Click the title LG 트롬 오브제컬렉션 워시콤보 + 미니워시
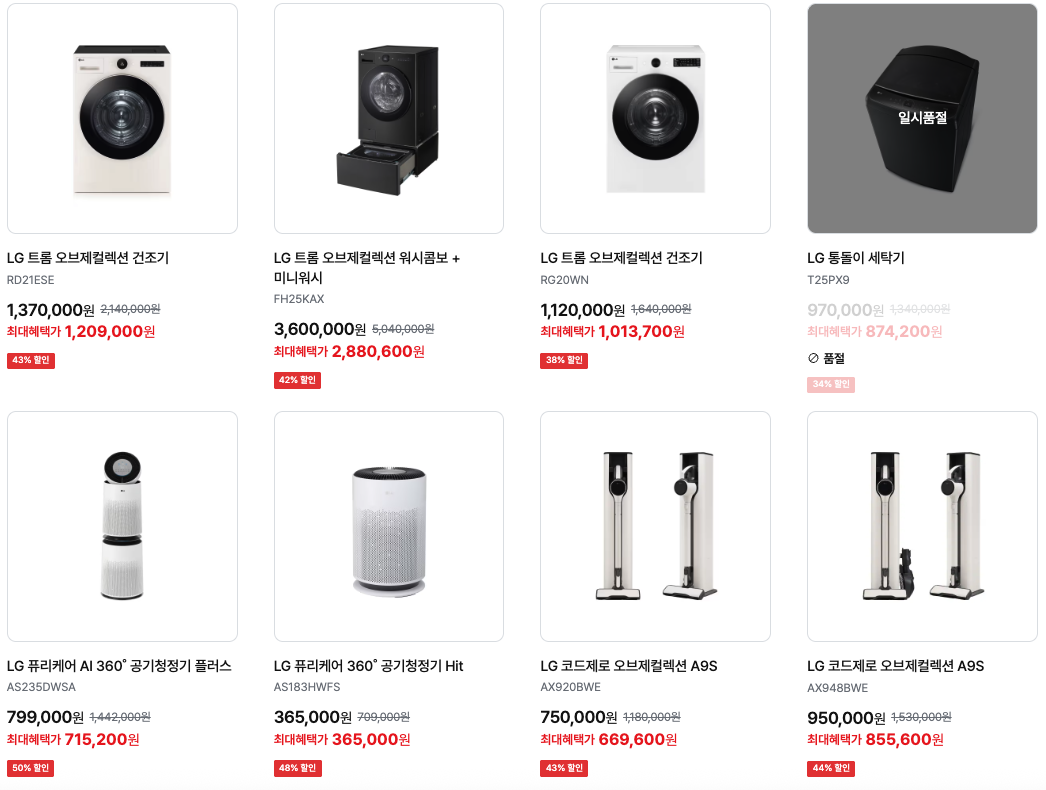Viewport: 1046px width, 790px height. tap(366, 268)
